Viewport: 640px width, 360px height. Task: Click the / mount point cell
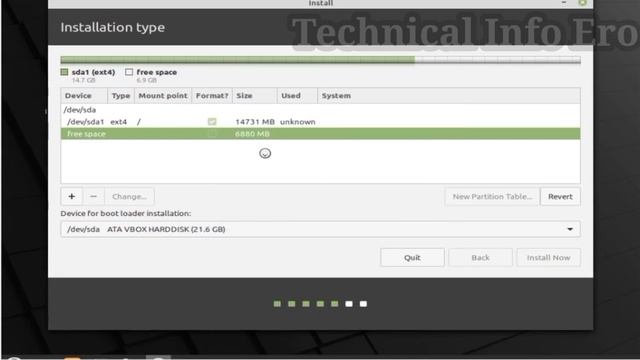coord(139,122)
